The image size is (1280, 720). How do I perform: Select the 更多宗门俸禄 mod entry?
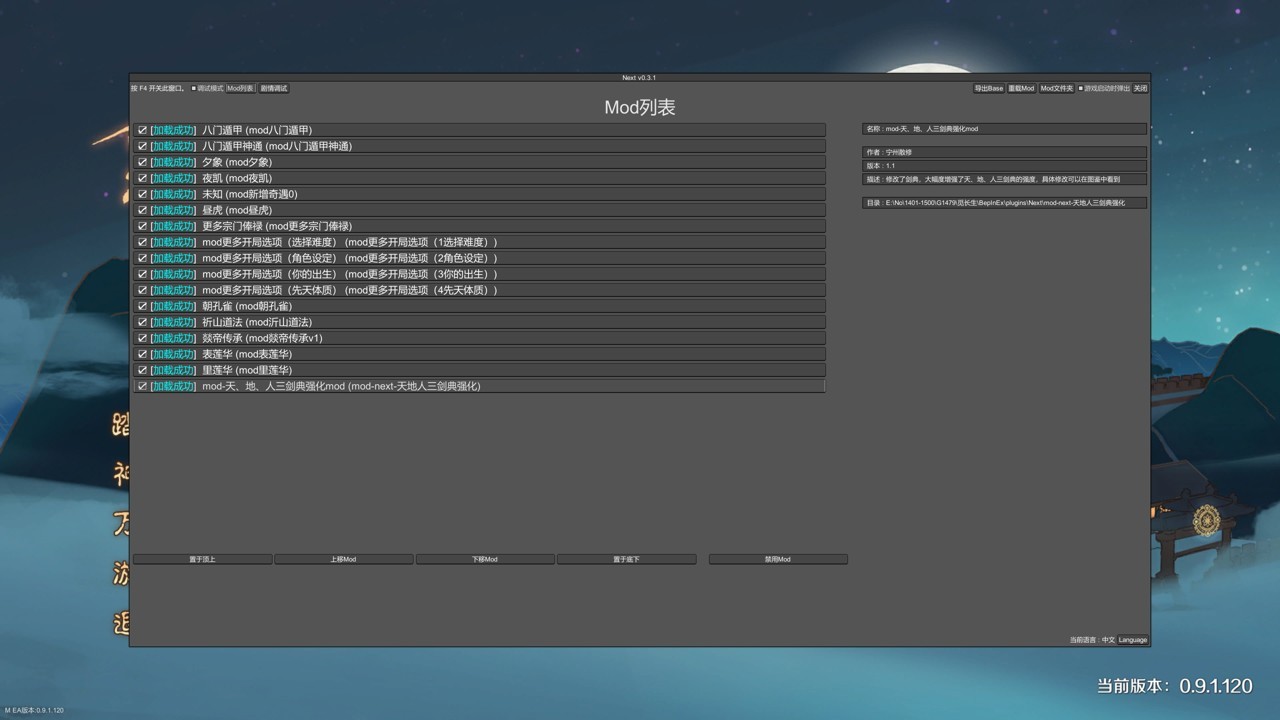pos(480,226)
